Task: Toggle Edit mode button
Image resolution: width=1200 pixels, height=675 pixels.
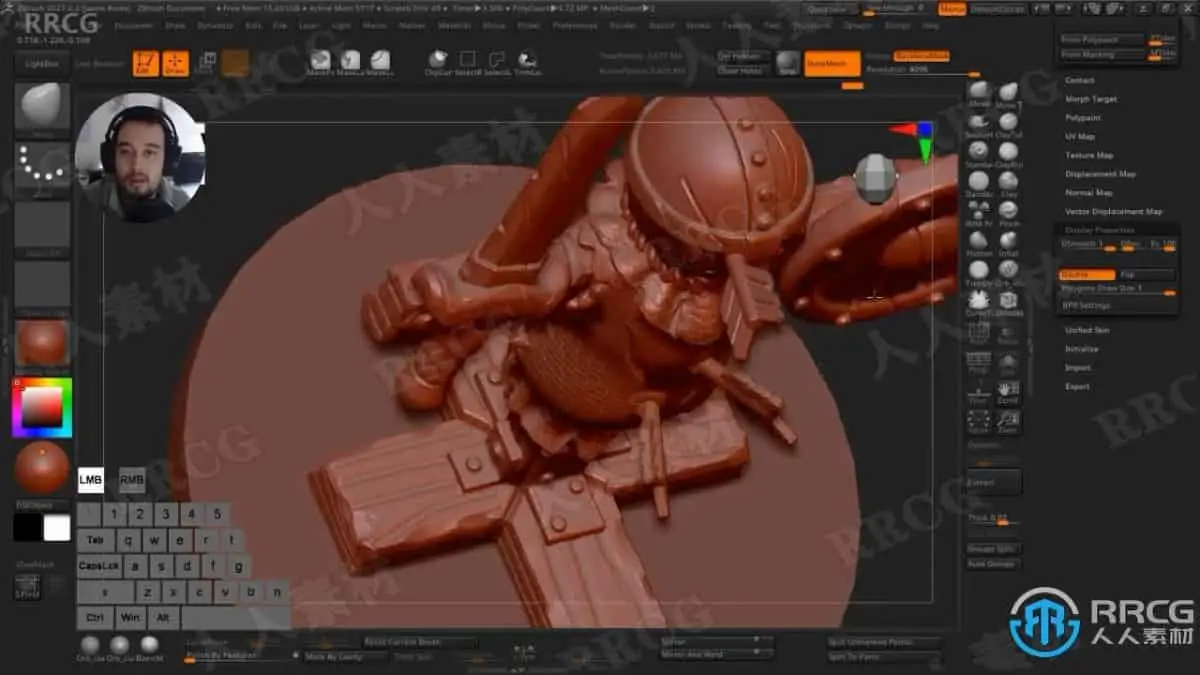Action: (x=146, y=63)
